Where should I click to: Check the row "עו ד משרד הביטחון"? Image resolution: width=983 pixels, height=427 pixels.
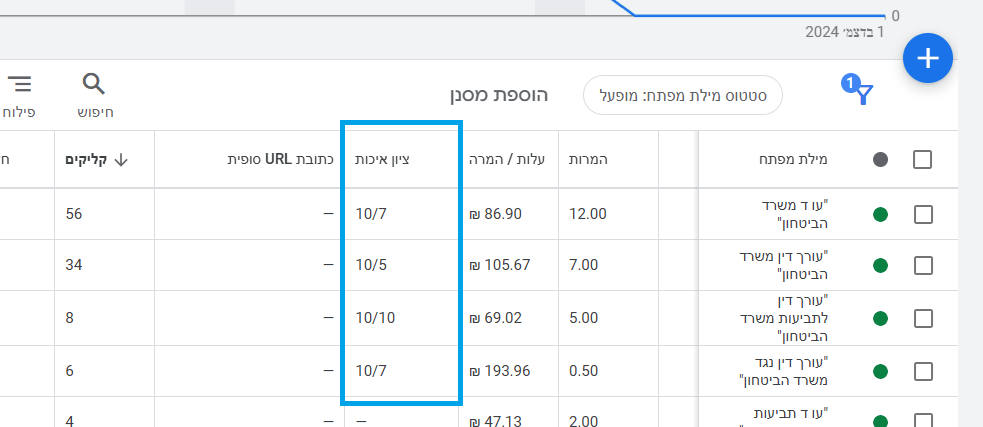point(923,215)
